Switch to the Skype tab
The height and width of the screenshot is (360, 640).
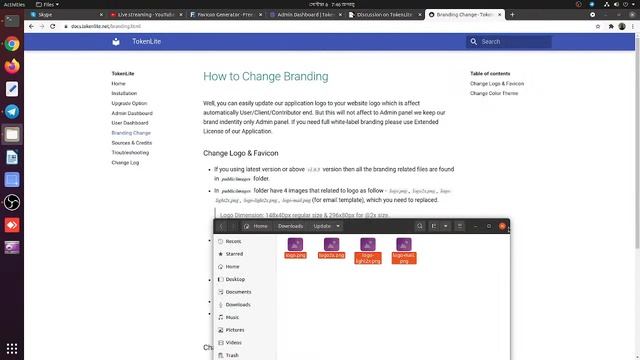pyautogui.click(x=65, y=15)
